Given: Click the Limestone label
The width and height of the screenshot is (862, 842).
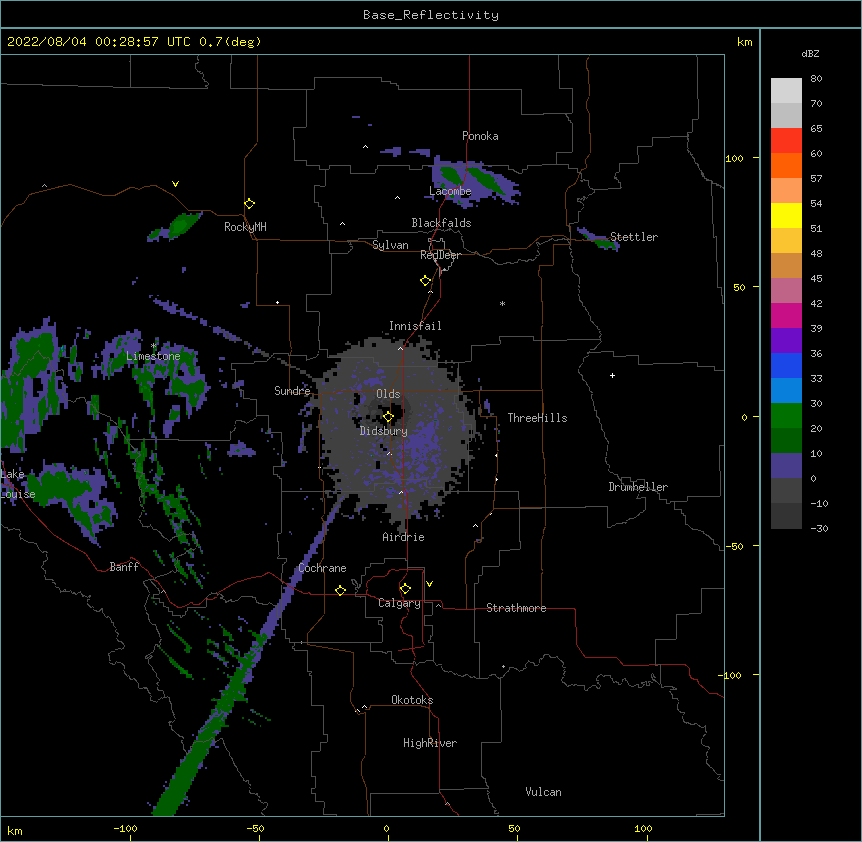Looking at the screenshot, I should point(153,356).
